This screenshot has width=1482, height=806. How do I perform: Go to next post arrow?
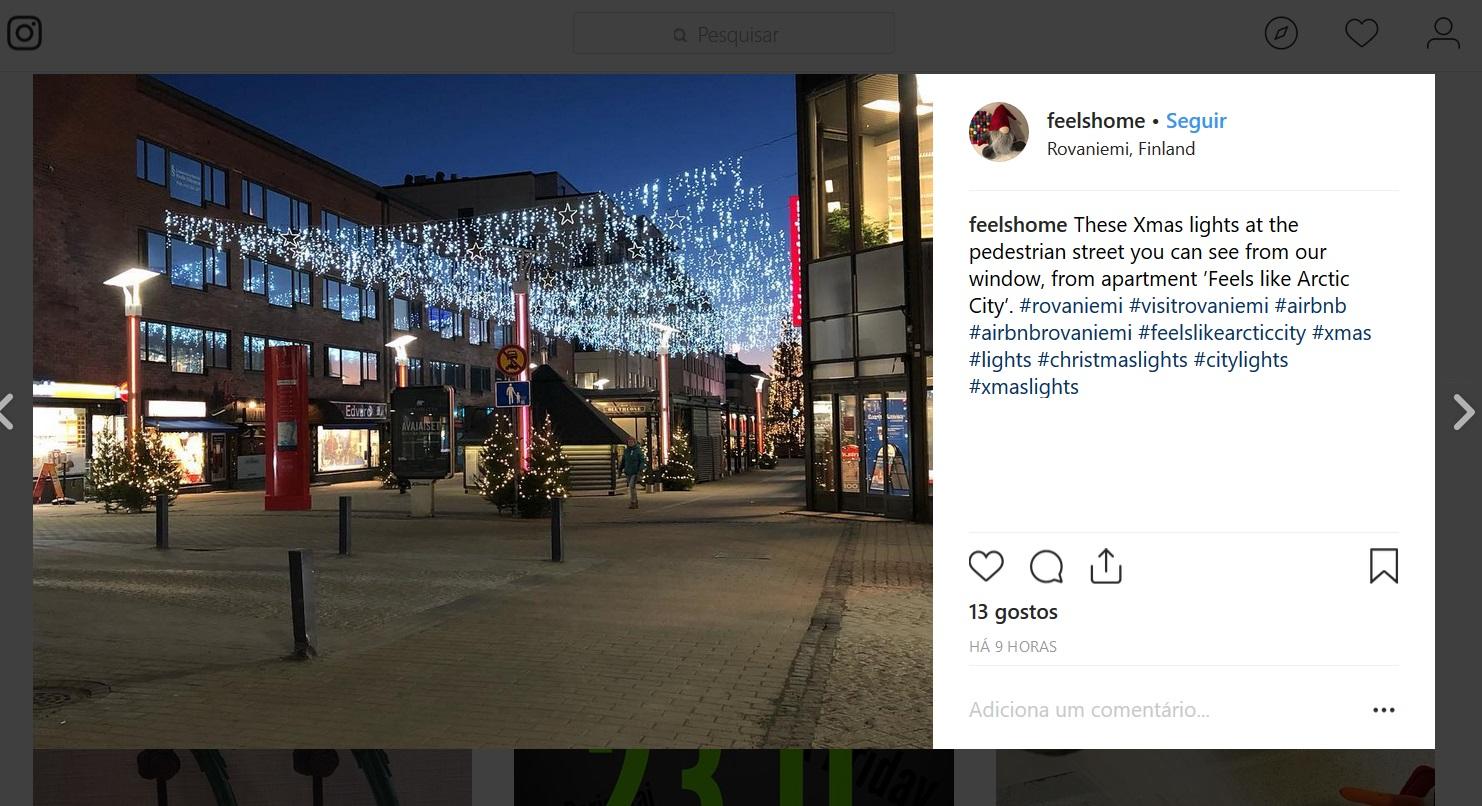point(1464,412)
